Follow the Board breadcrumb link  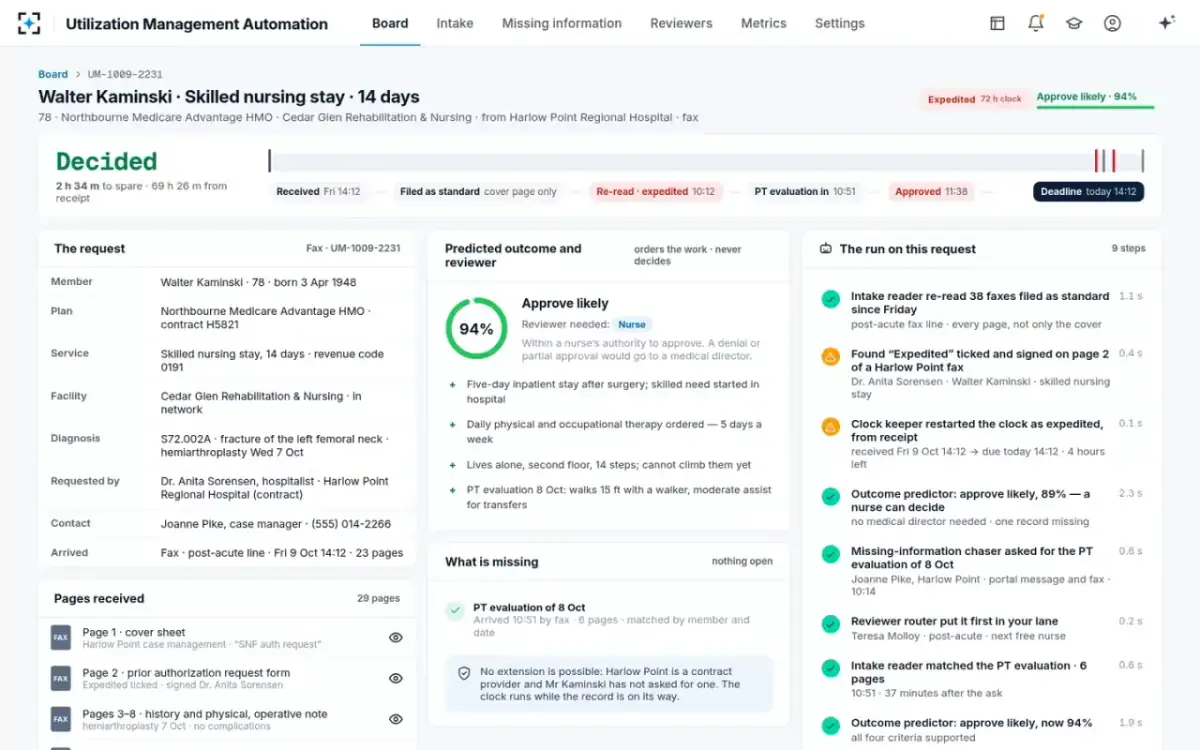click(x=53, y=74)
